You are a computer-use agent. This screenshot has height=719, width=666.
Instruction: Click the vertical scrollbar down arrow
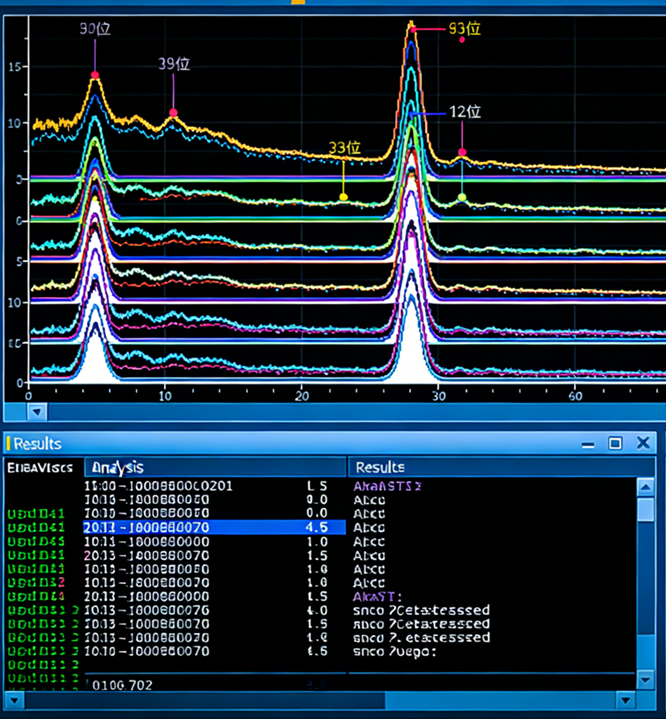(x=647, y=680)
